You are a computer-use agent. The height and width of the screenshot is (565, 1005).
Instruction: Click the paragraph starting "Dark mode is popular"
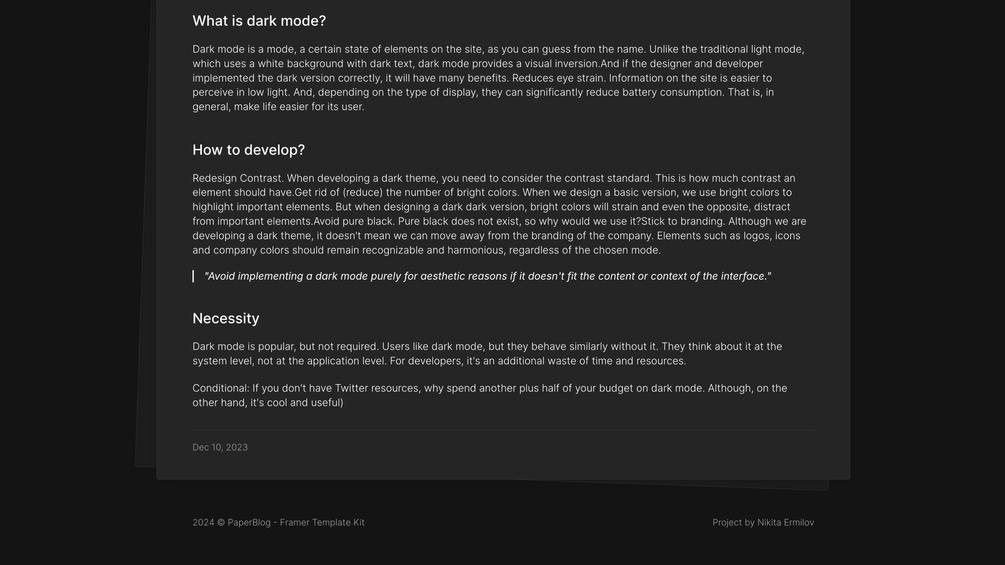[x=487, y=354]
